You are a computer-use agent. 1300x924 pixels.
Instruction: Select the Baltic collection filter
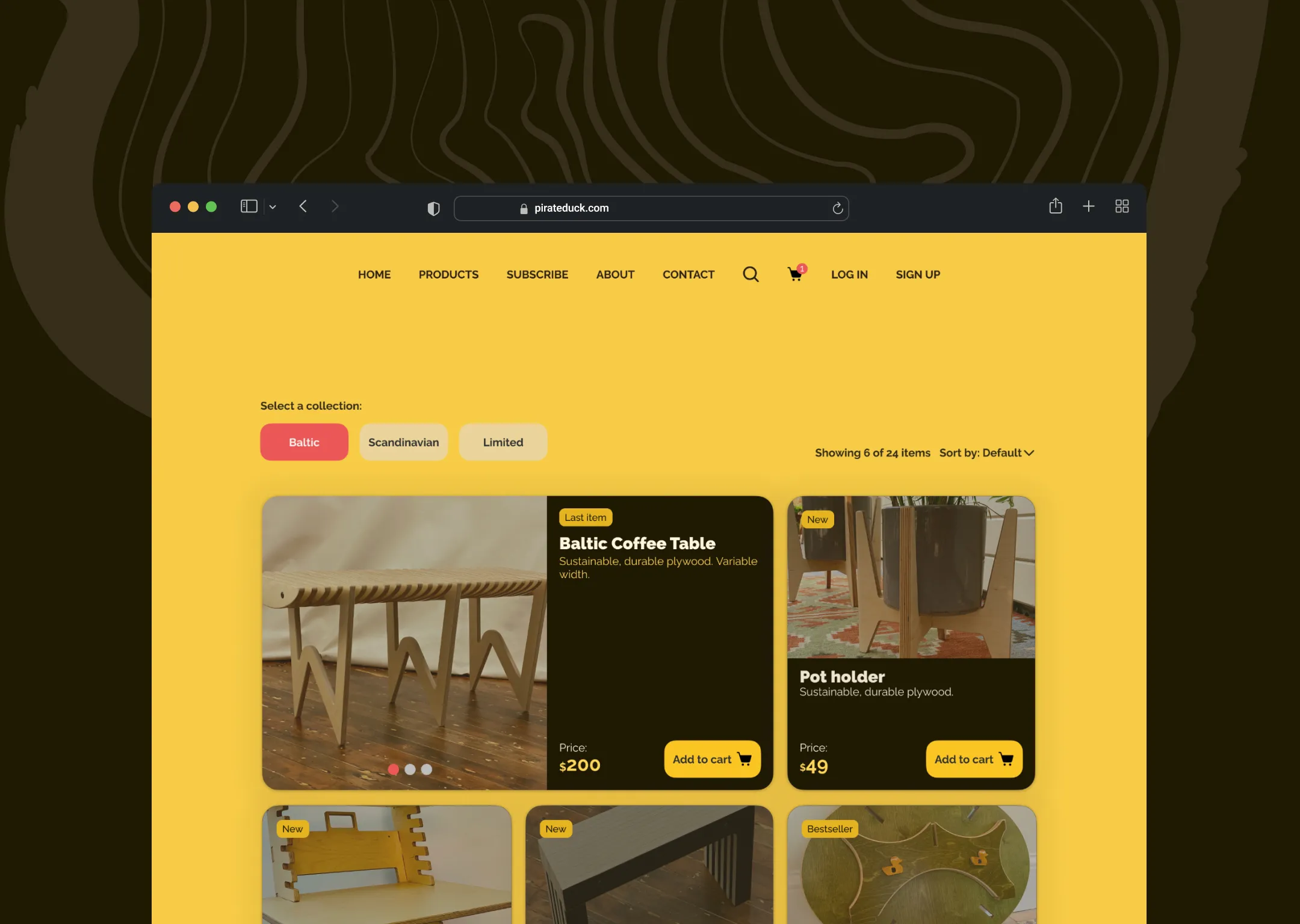[x=304, y=442]
